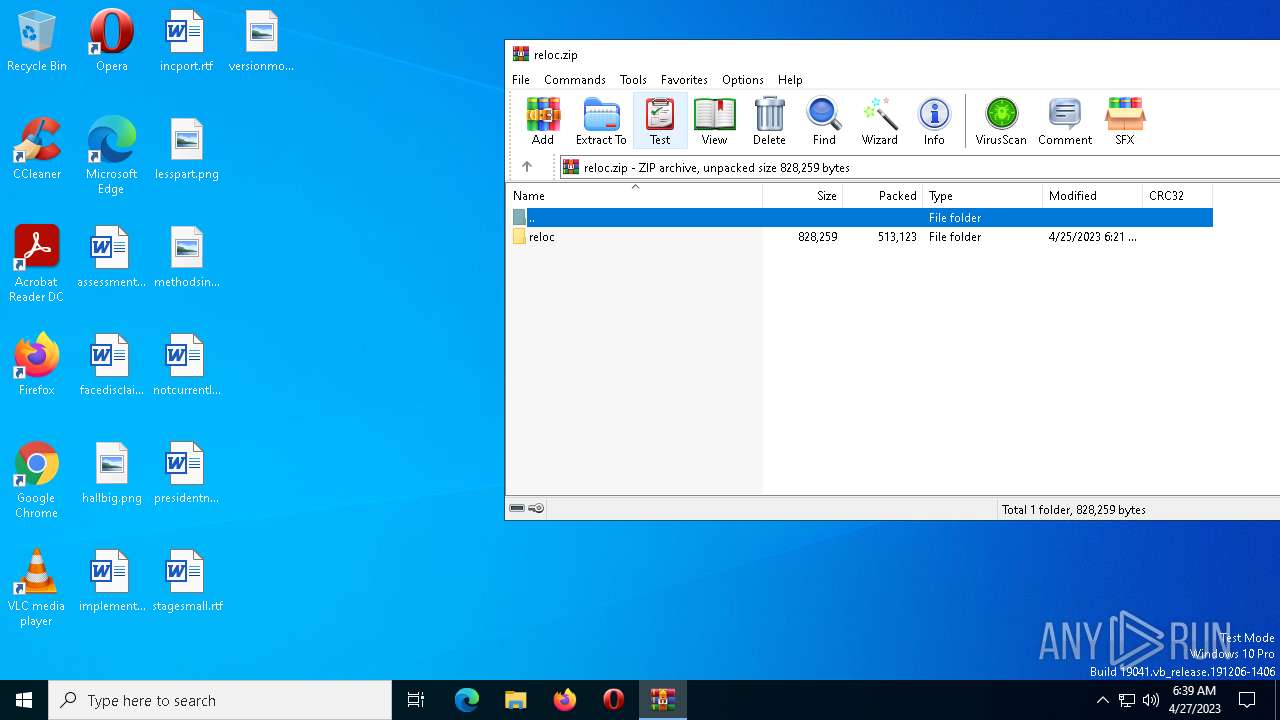Image resolution: width=1280 pixels, height=720 pixels.
Task: Sort by Packed column header
Action: tap(883, 196)
